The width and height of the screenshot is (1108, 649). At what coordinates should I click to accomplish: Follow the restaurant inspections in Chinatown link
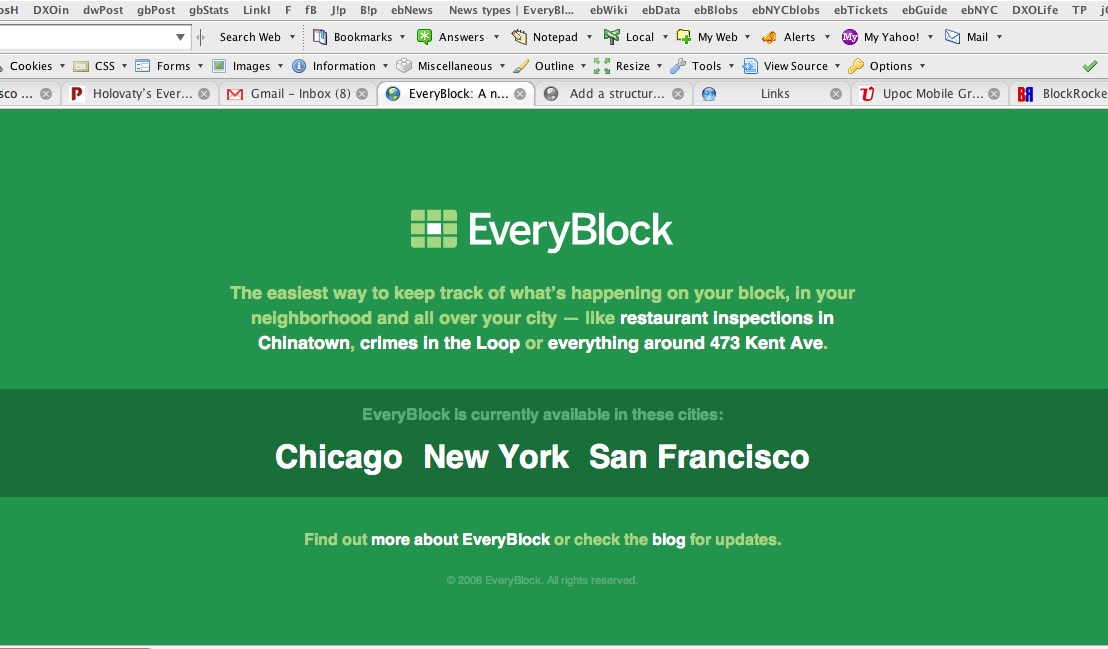pos(546,330)
